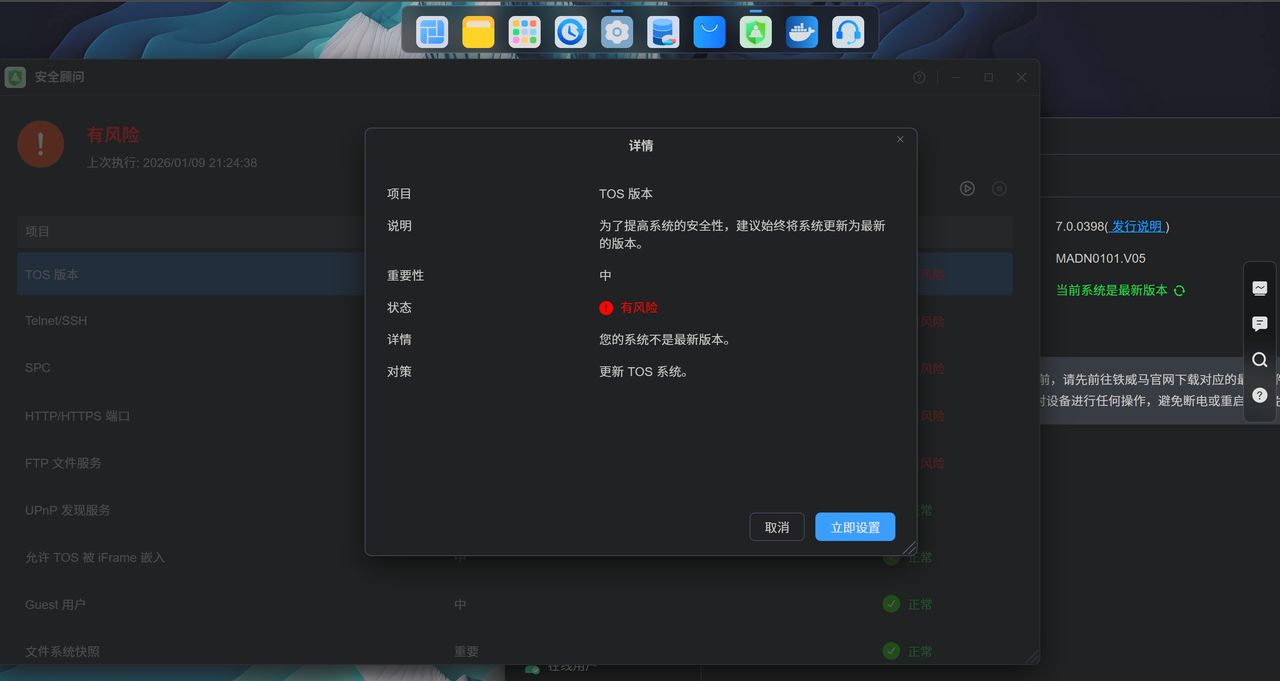Maximize the 安全顾问 window
Screen dimensions: 1280x681
[989, 77]
